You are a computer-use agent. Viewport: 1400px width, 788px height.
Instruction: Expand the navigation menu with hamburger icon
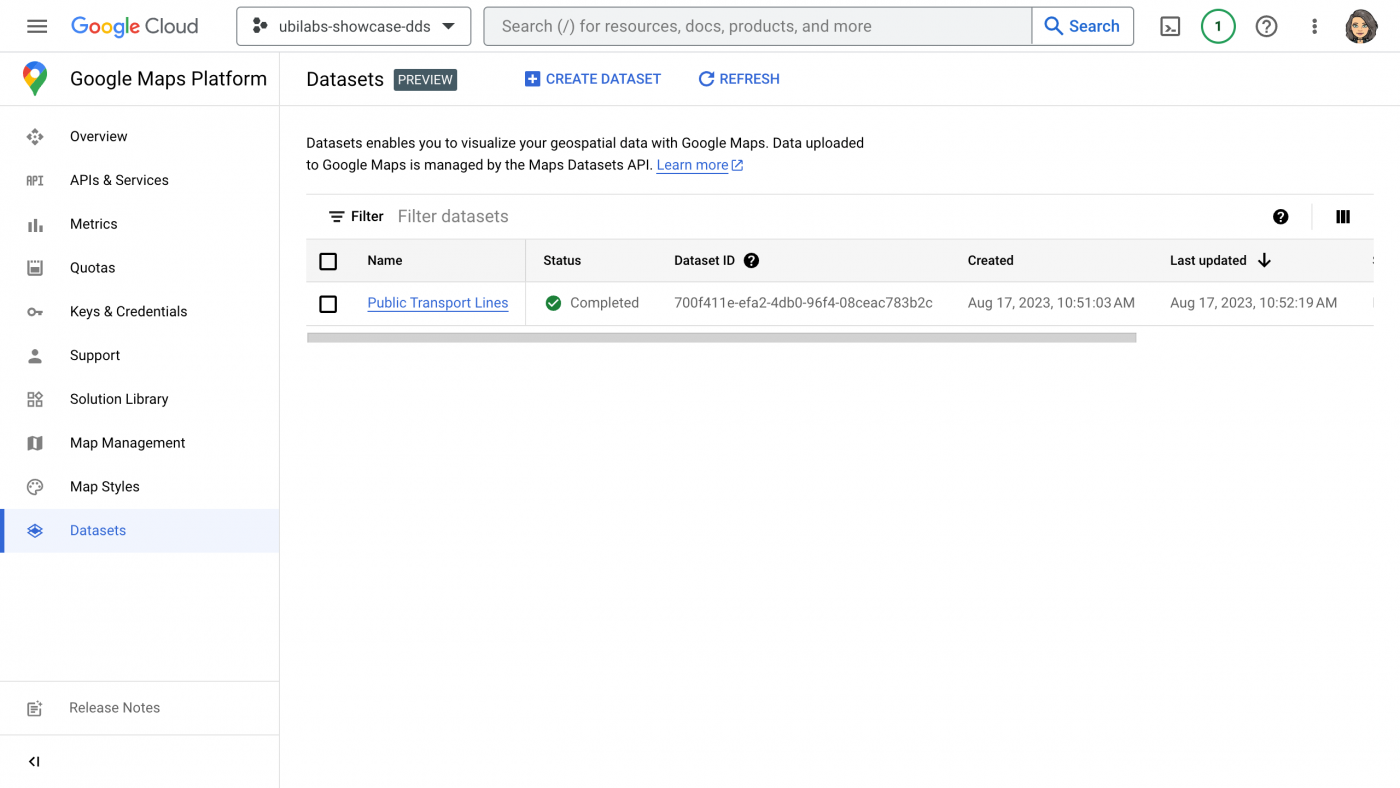(x=37, y=26)
